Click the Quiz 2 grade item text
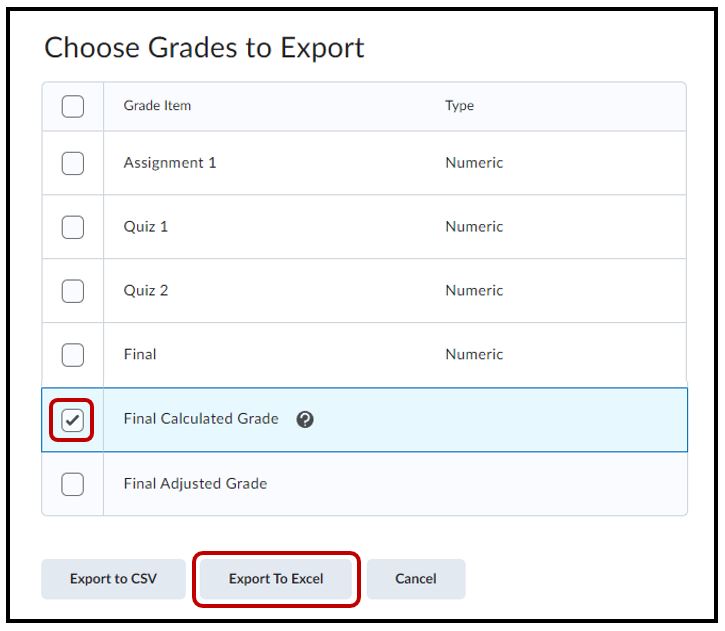The height and width of the screenshot is (631, 725). (x=146, y=291)
